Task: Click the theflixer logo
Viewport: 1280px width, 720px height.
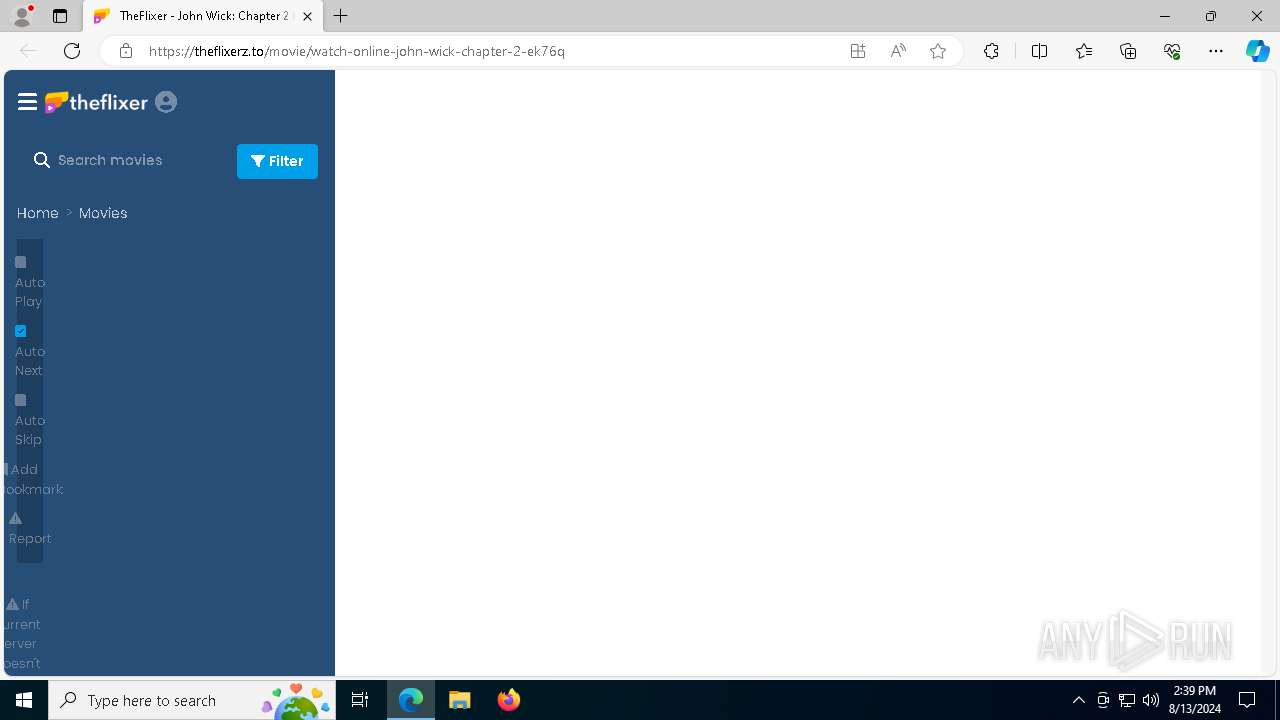Action: click(x=96, y=102)
